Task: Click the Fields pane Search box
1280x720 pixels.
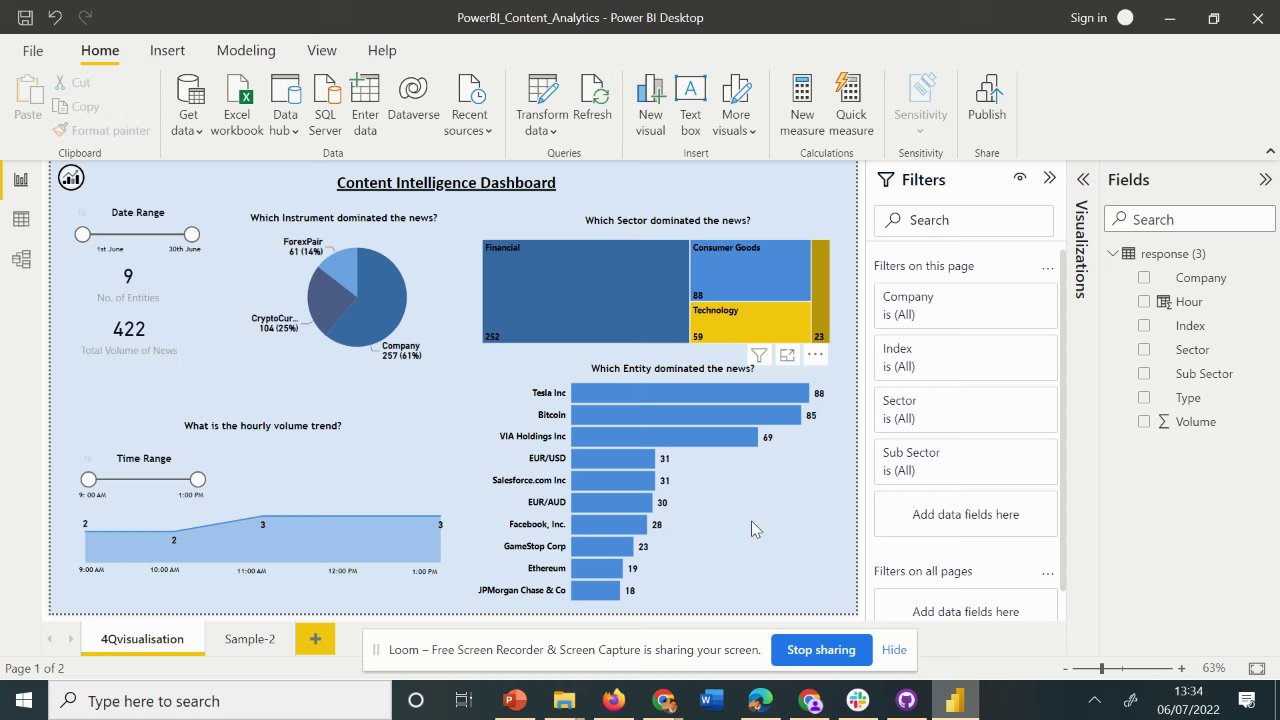Action: tap(1190, 220)
